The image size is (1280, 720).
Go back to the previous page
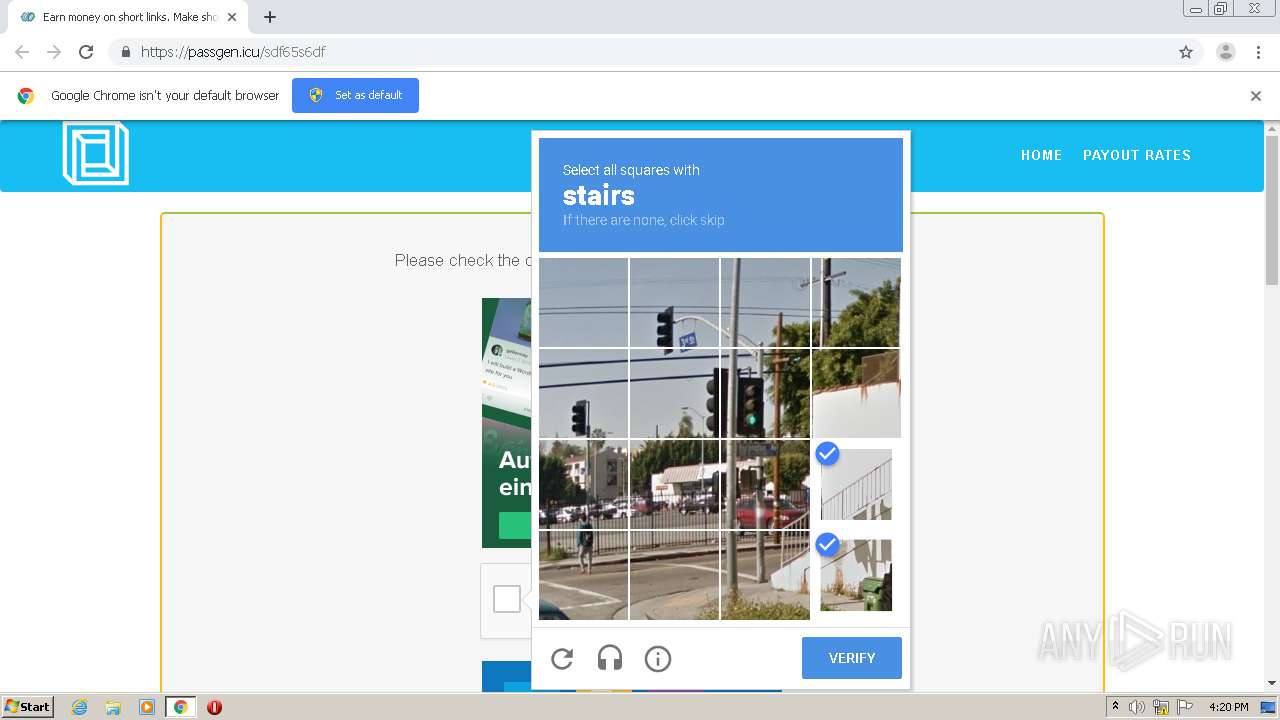(x=22, y=52)
